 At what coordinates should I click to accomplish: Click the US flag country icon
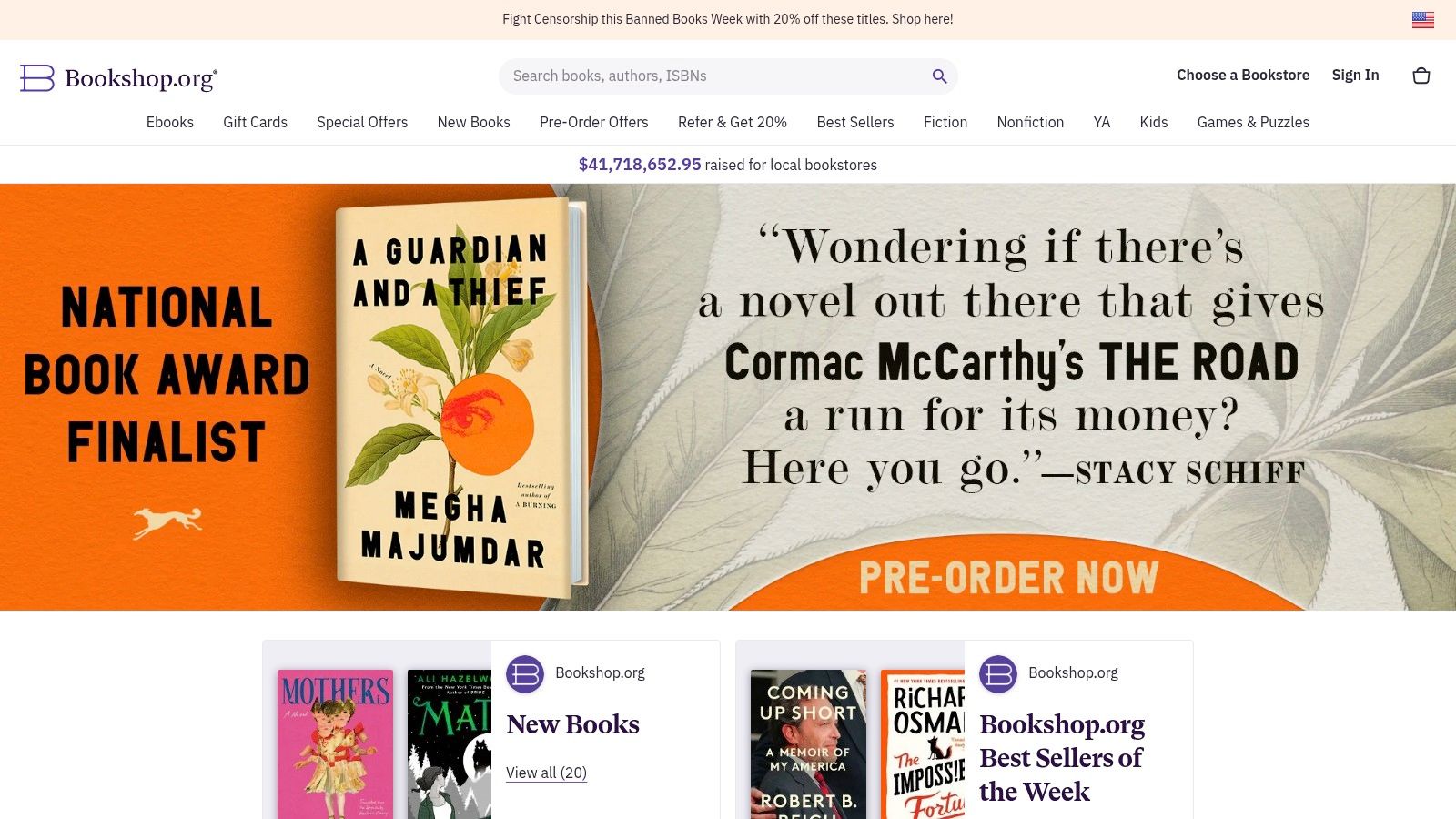pyautogui.click(x=1423, y=19)
